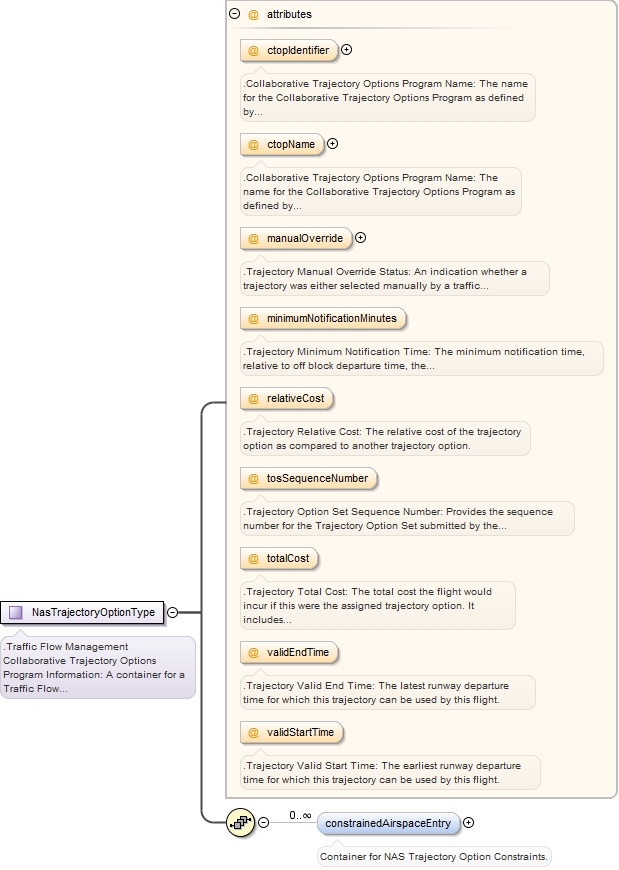This screenshot has width=619, height=870.
Task: Click the @ icon of relativeCost
Action: (x=254, y=399)
